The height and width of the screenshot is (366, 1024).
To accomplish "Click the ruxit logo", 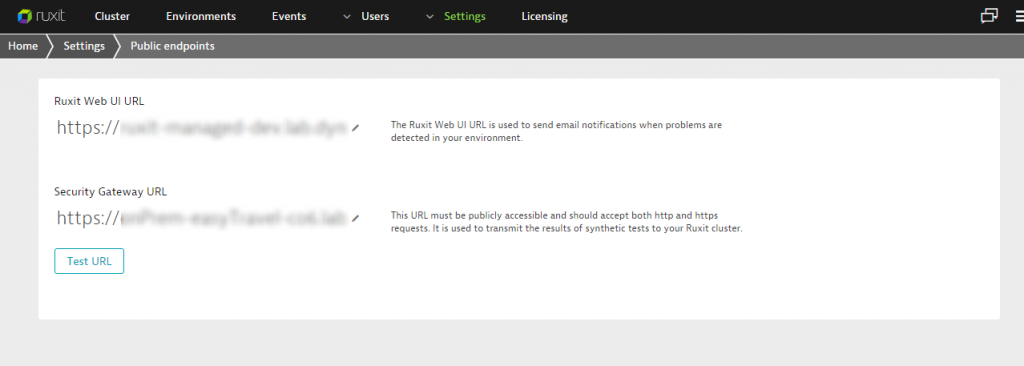I will click(x=41, y=16).
